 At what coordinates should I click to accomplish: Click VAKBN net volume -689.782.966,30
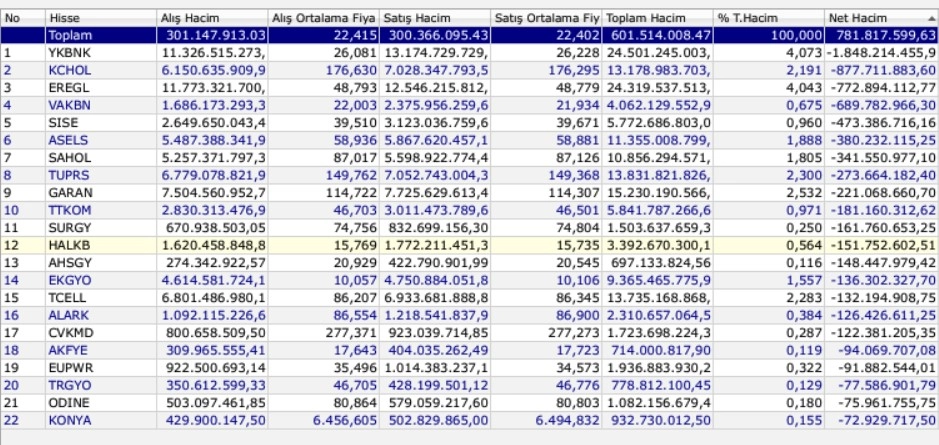[x=885, y=105]
